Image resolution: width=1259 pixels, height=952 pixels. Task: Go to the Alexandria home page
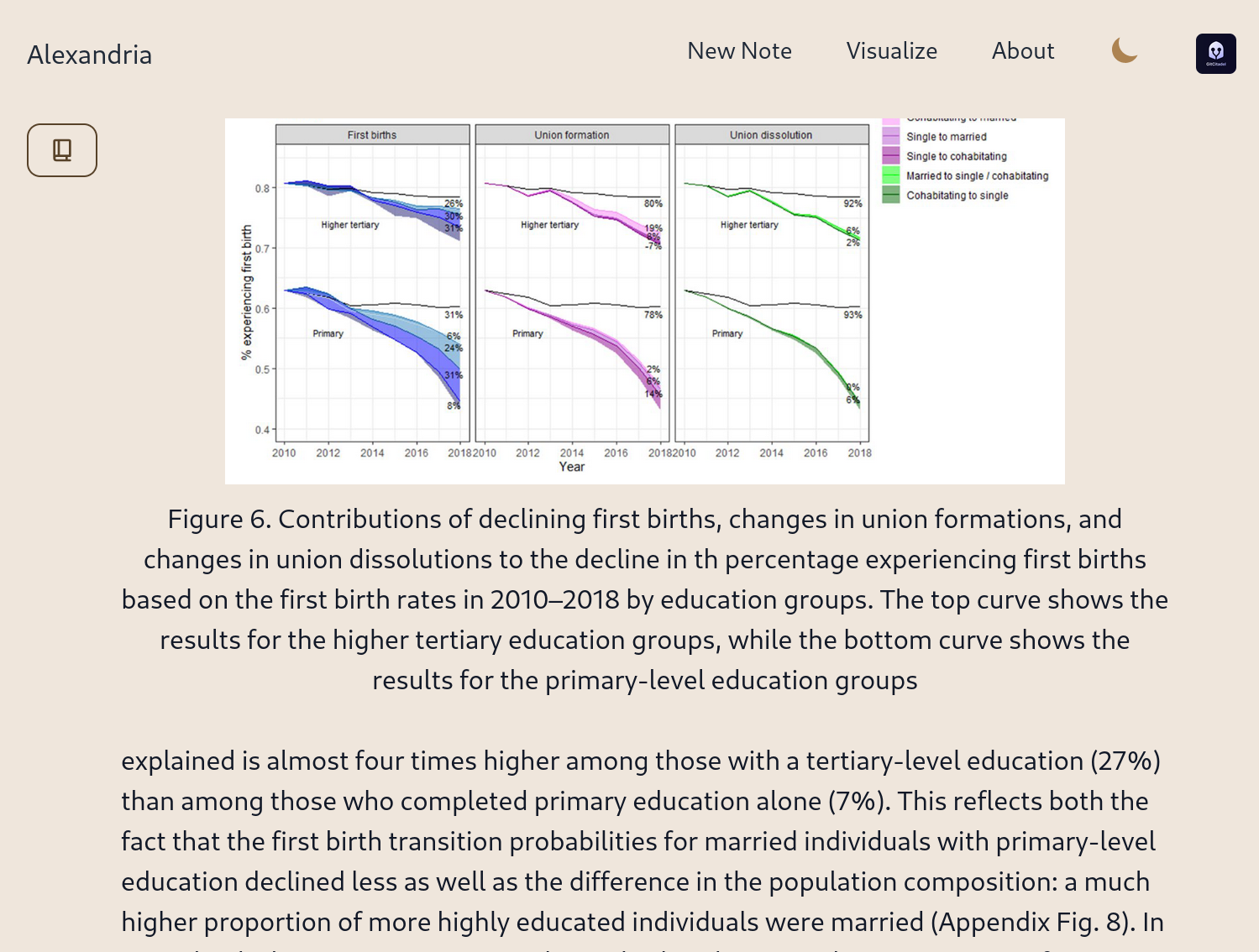(x=90, y=55)
